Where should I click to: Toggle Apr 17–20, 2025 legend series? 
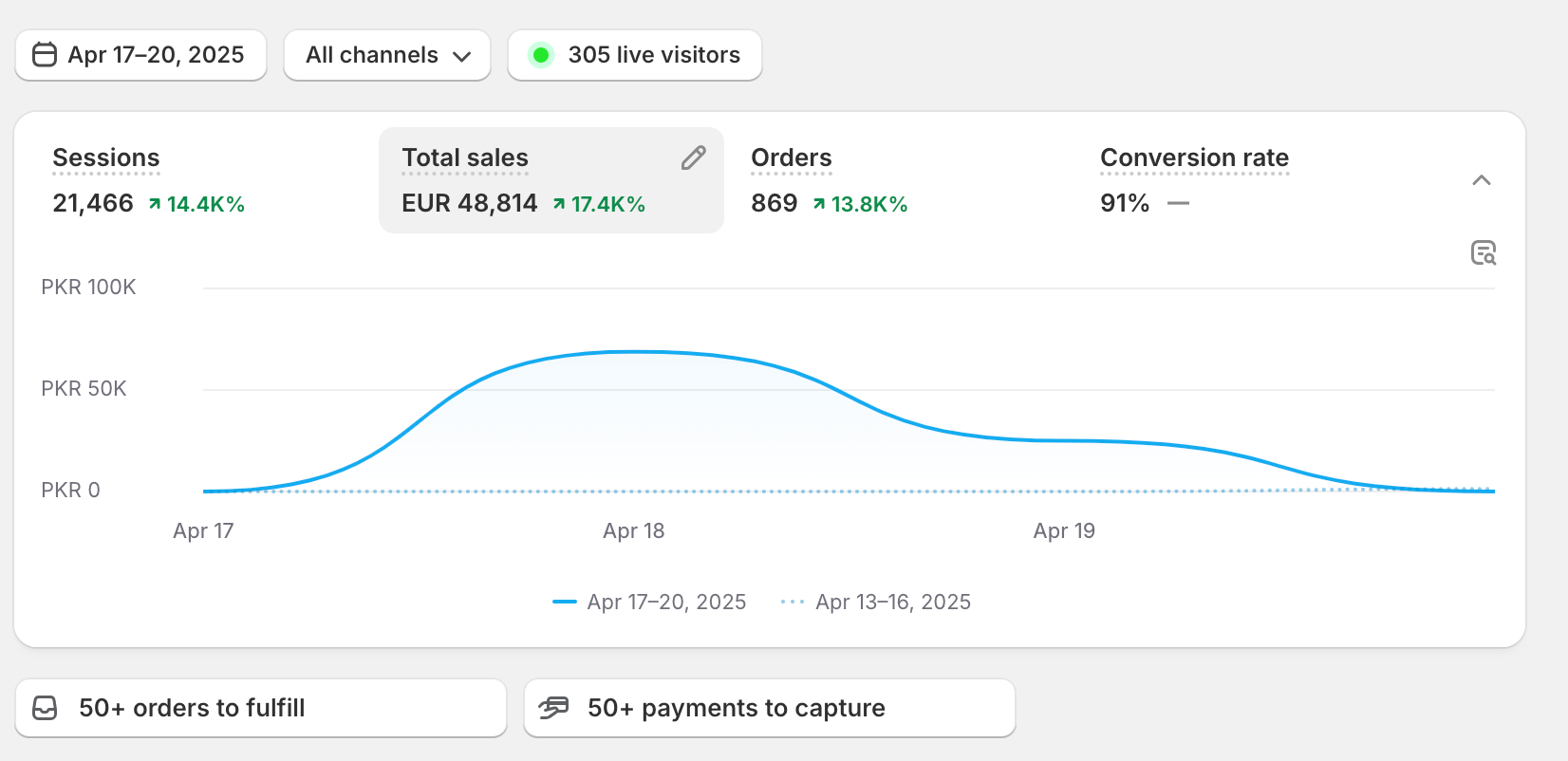click(x=650, y=602)
